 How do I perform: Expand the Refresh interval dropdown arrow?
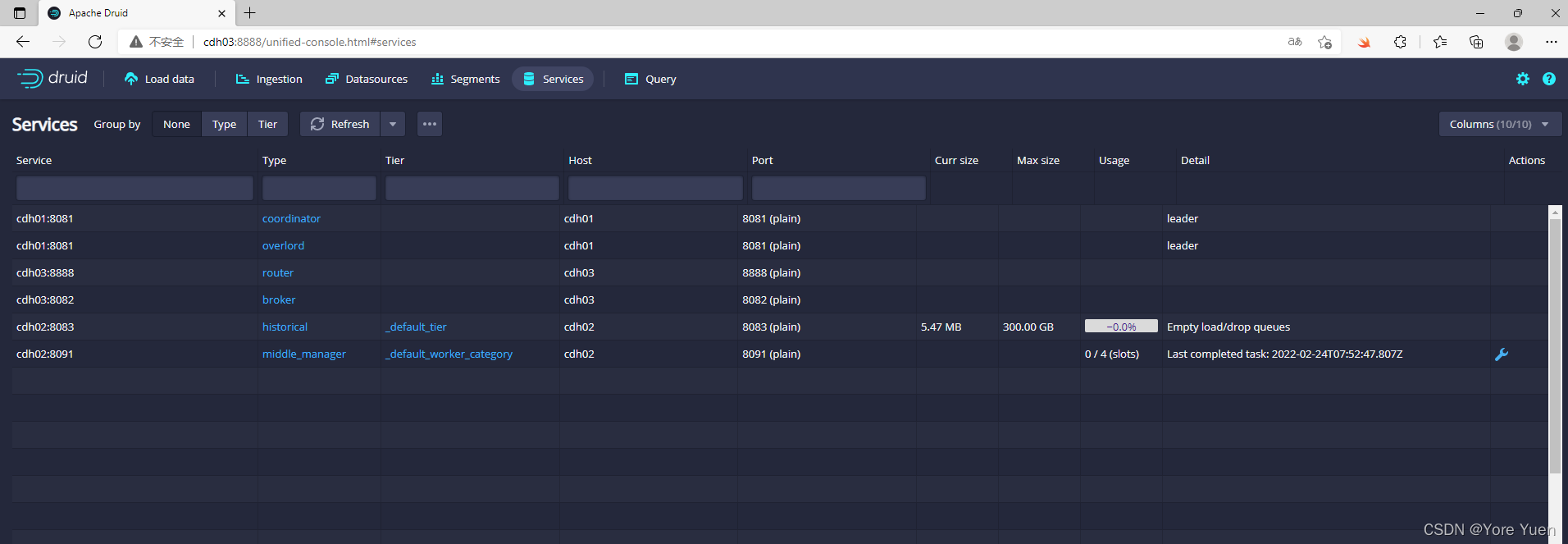(393, 124)
